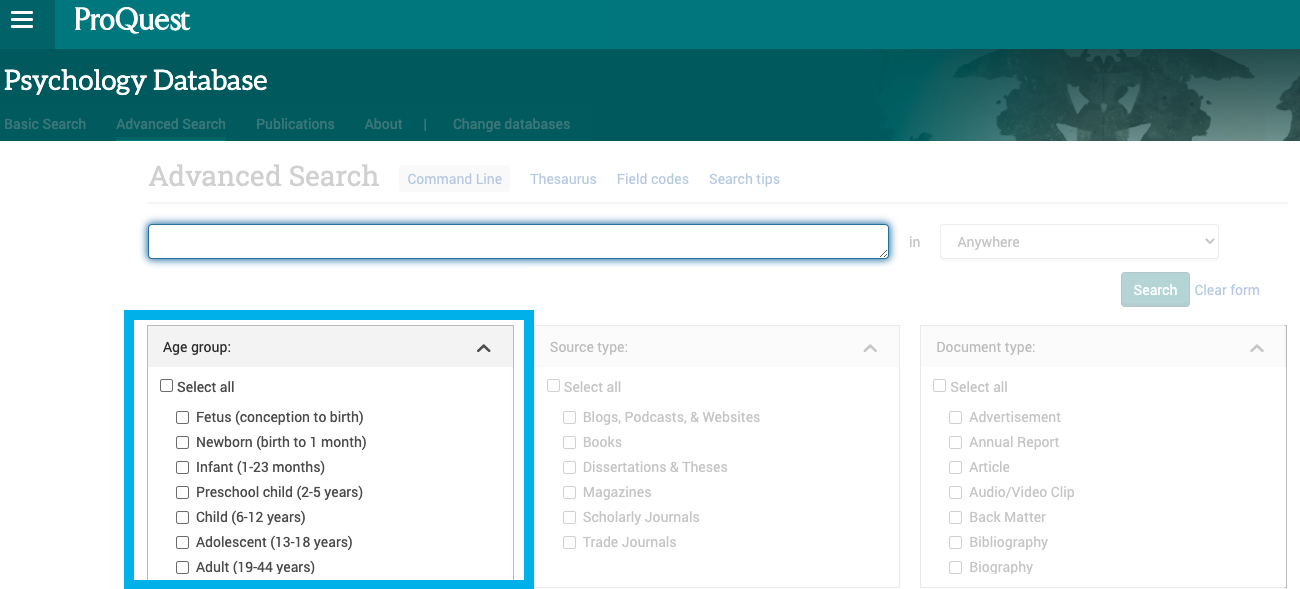
Task: Check Adolescent (13-18 years)
Action: [182, 542]
